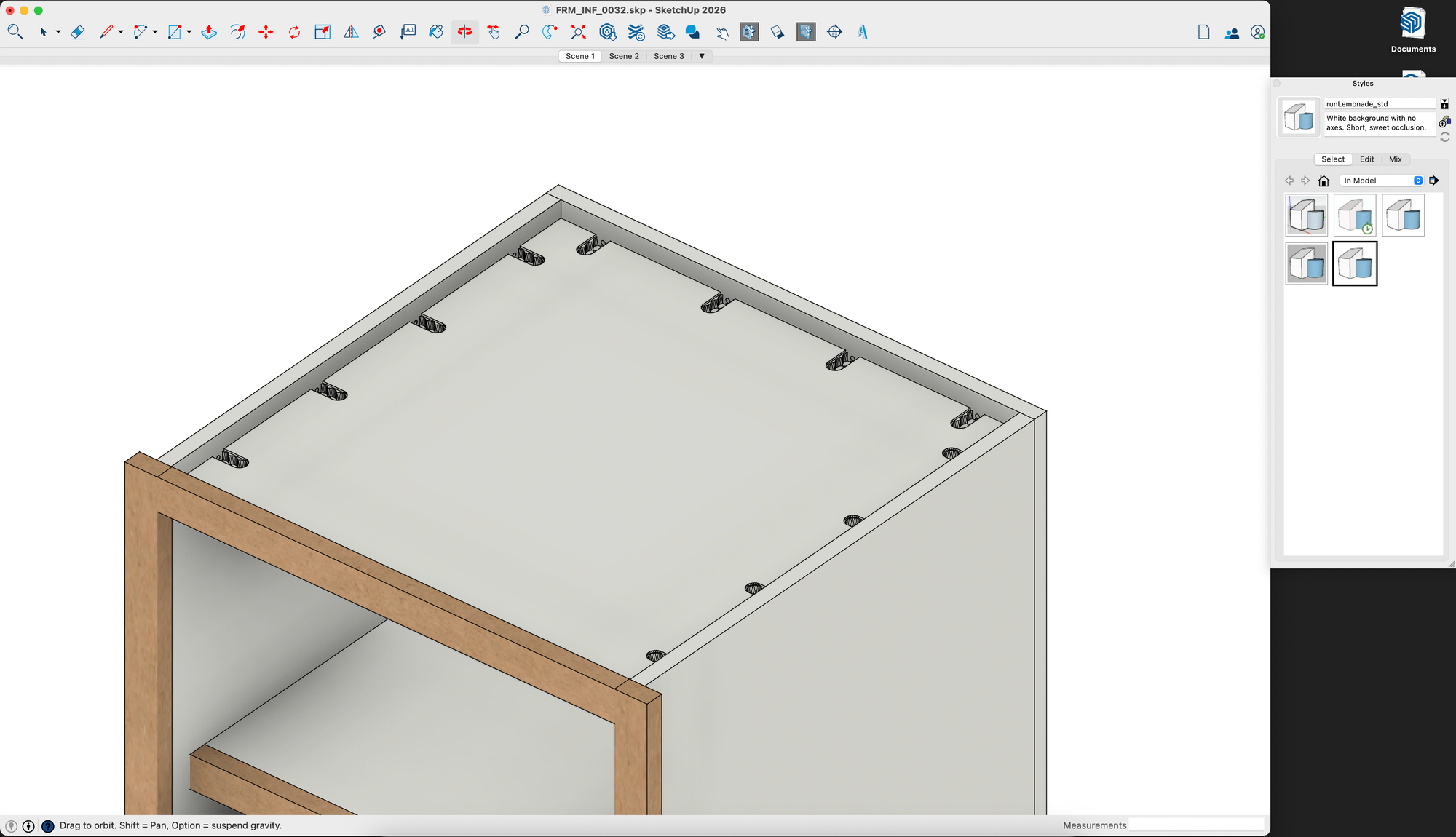Toggle the Orbit tool in the toolbar
The width and height of the screenshot is (1456, 837).
464,32
